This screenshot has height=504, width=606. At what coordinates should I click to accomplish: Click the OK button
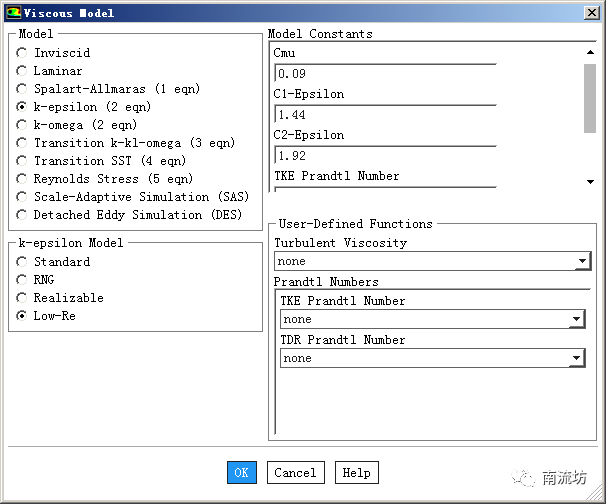pyautogui.click(x=241, y=473)
